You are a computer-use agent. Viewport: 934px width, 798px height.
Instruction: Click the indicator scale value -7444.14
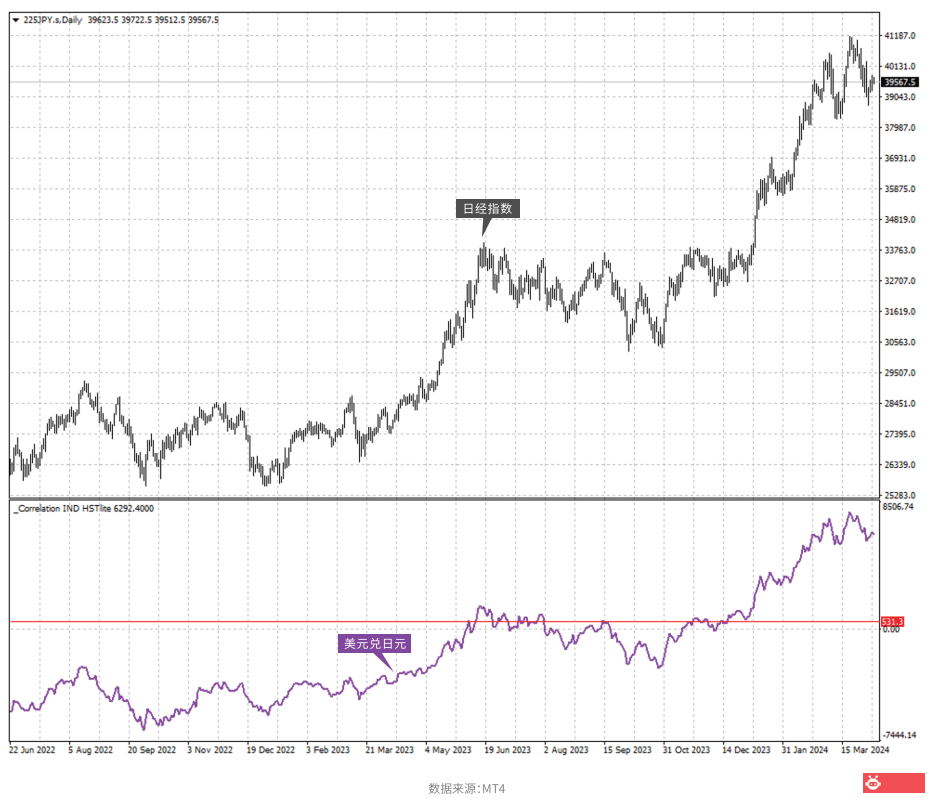[899, 735]
